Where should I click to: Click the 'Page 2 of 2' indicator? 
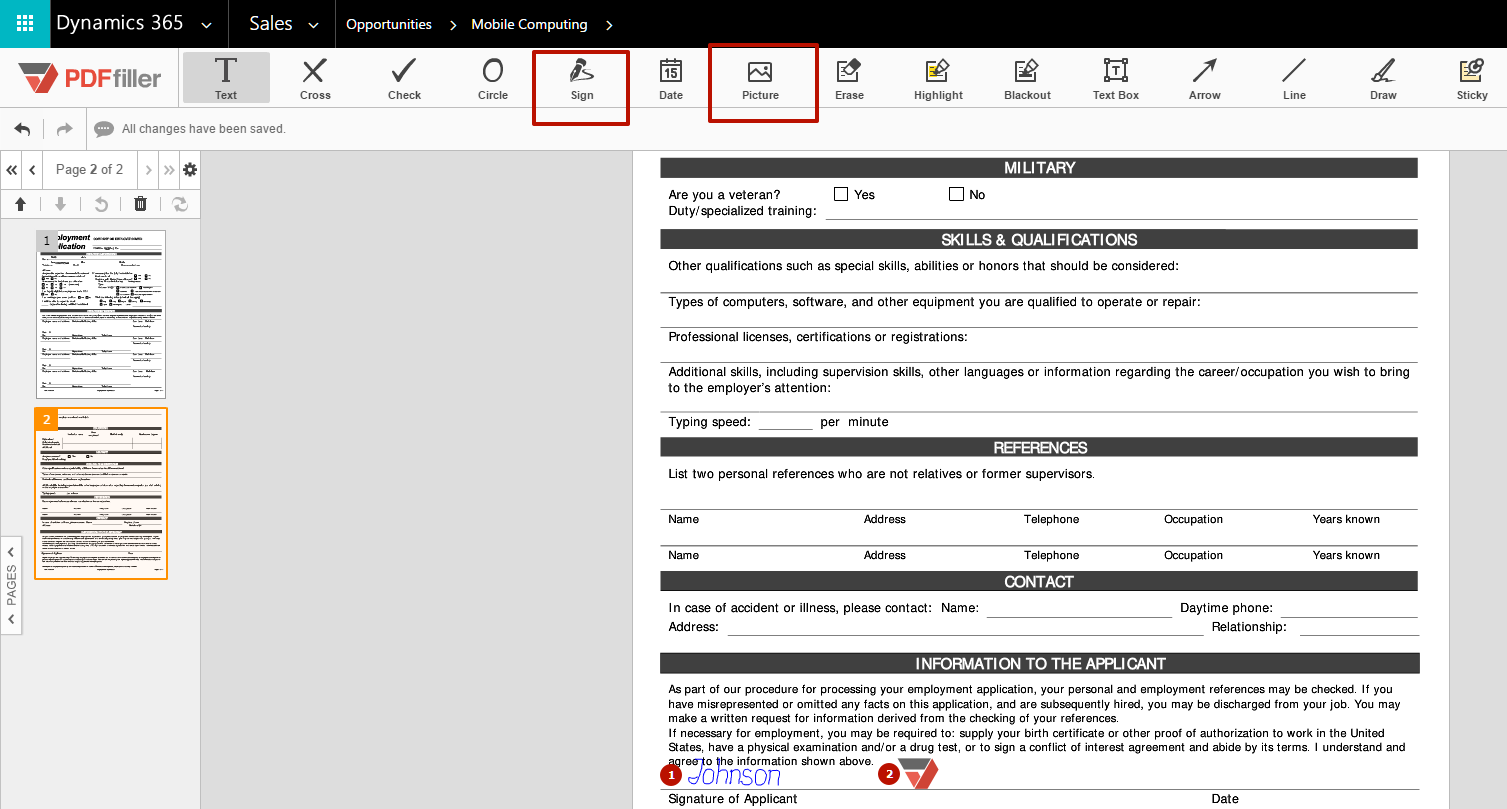(x=90, y=170)
